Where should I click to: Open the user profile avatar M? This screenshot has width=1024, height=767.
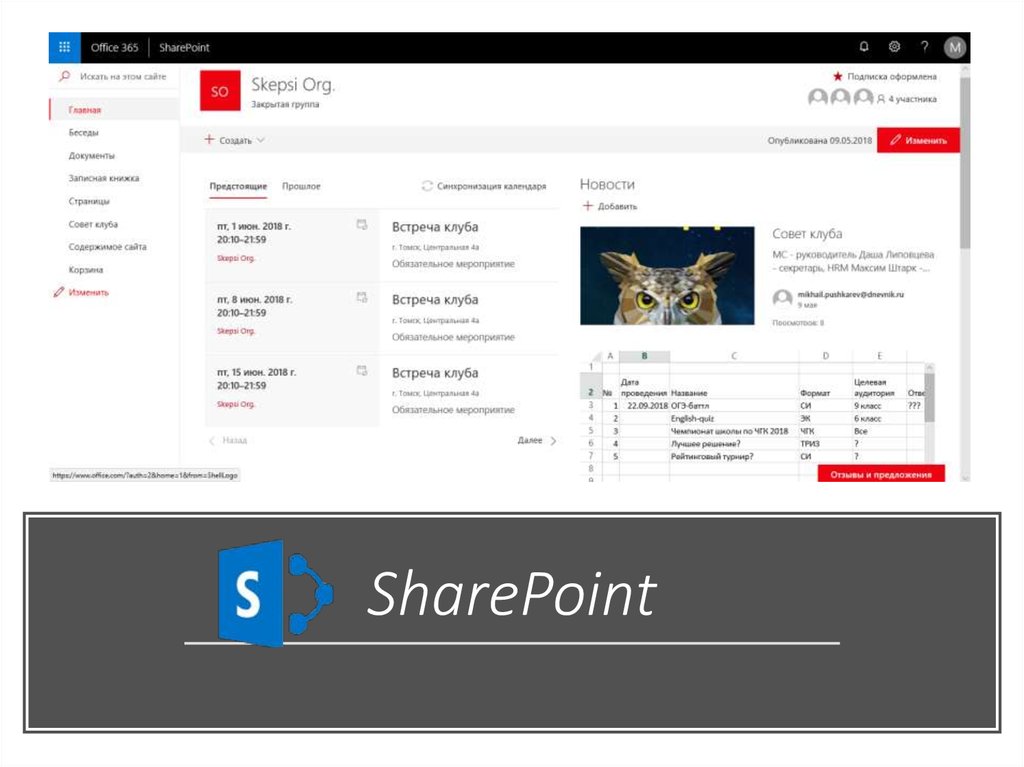click(955, 47)
